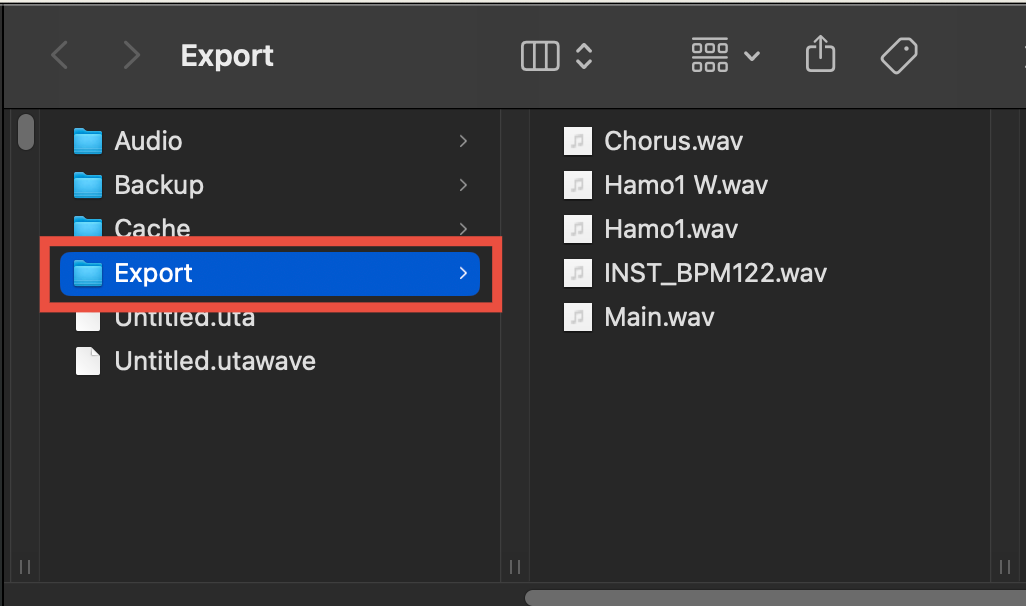The height and width of the screenshot is (606, 1026).
Task: Click the Edit Tags icon
Action: click(899, 56)
